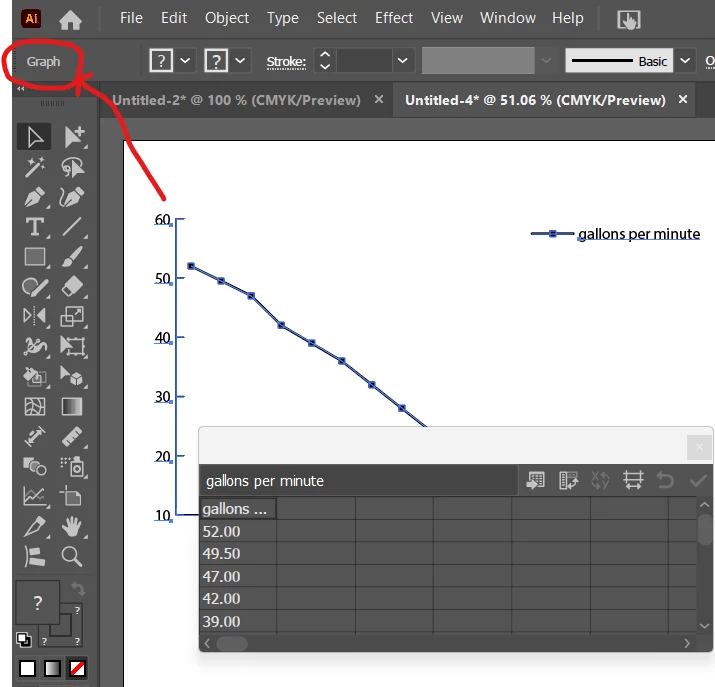Select the 49.50 data cell
This screenshot has width=715, height=687.
click(x=238, y=553)
